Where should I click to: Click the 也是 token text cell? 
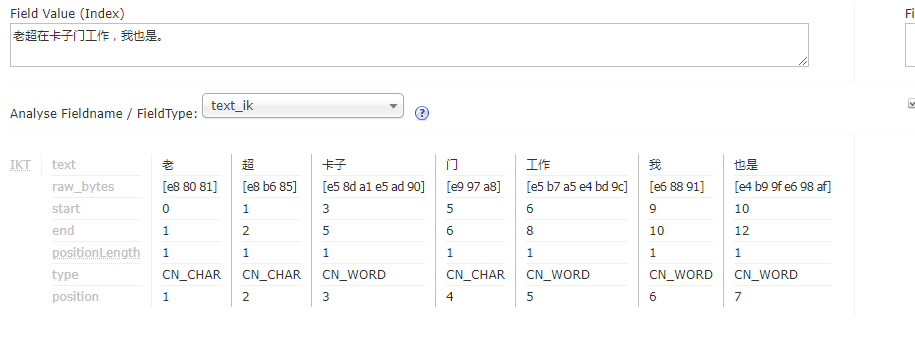[x=746, y=165]
